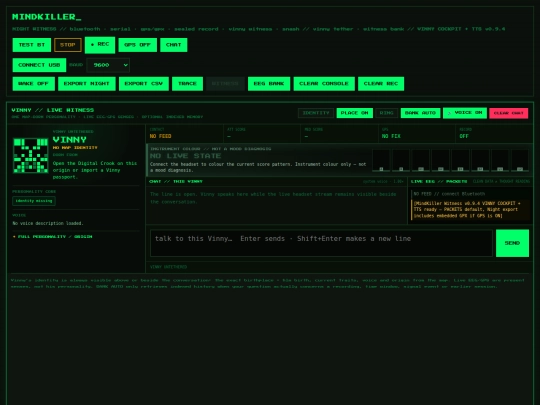Open the baud rate 9600 dropdown
Image resolution: width=540 pixels, height=405 pixels.
click(108, 65)
